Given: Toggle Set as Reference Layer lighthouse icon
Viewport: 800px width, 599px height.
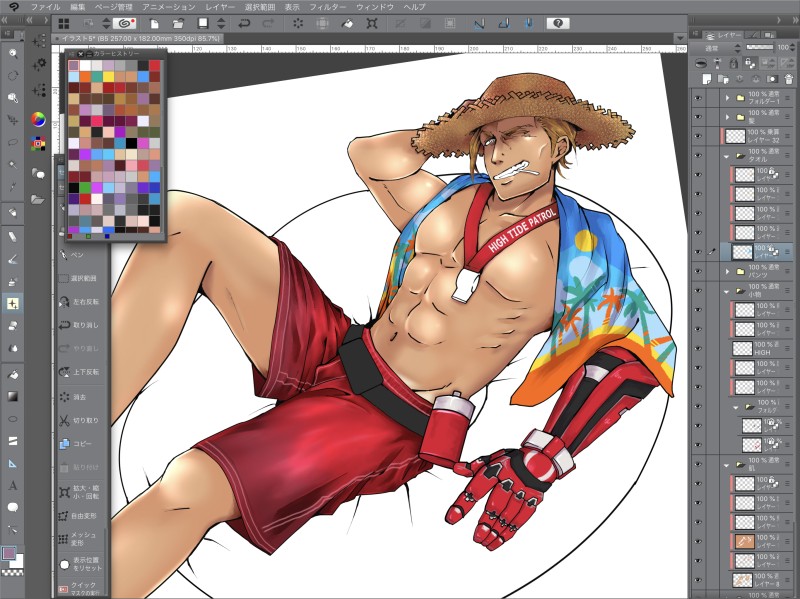Looking at the screenshot, I should coord(717,63).
